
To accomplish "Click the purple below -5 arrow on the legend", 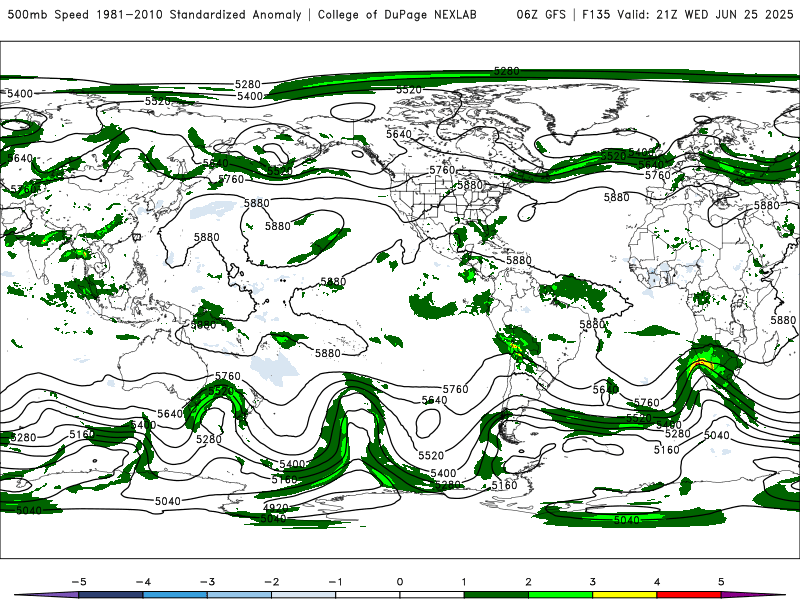I will coord(46,595).
